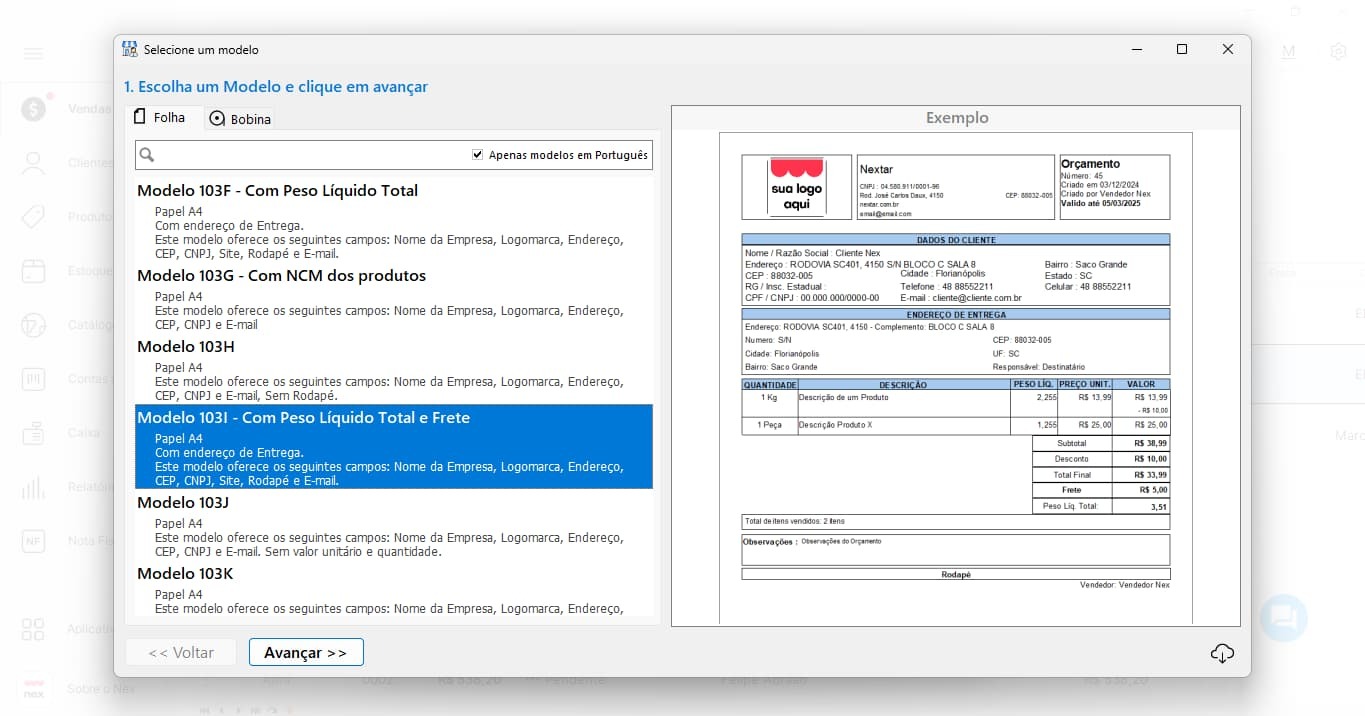Open Nota Fiscal NF icon in sidebar
Viewport: 1365px width, 716px height.
pos(33,541)
